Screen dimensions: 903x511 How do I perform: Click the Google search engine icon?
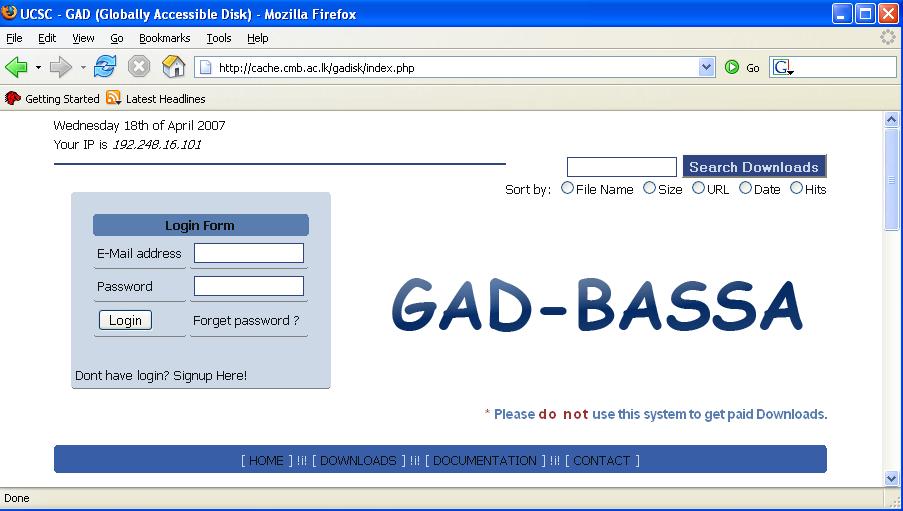click(x=782, y=68)
